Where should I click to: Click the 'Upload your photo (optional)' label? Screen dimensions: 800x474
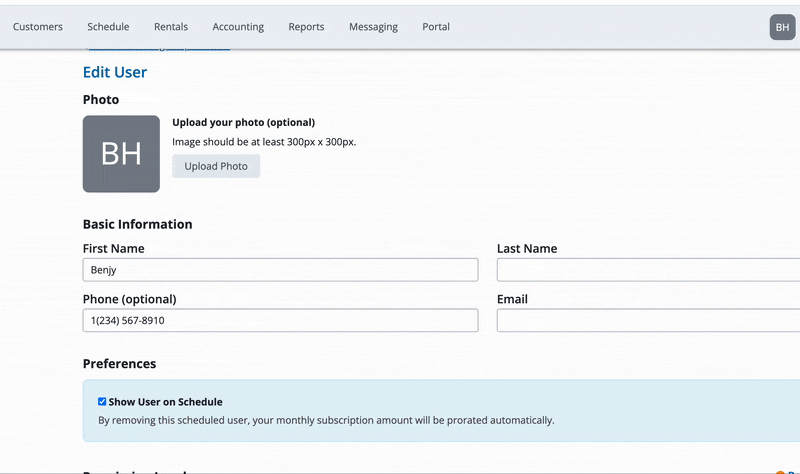pos(243,122)
